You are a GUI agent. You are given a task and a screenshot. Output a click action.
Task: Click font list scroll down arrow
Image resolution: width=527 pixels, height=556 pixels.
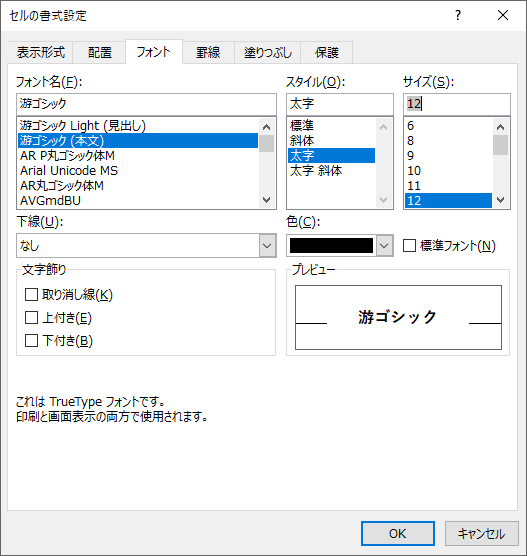(266, 200)
